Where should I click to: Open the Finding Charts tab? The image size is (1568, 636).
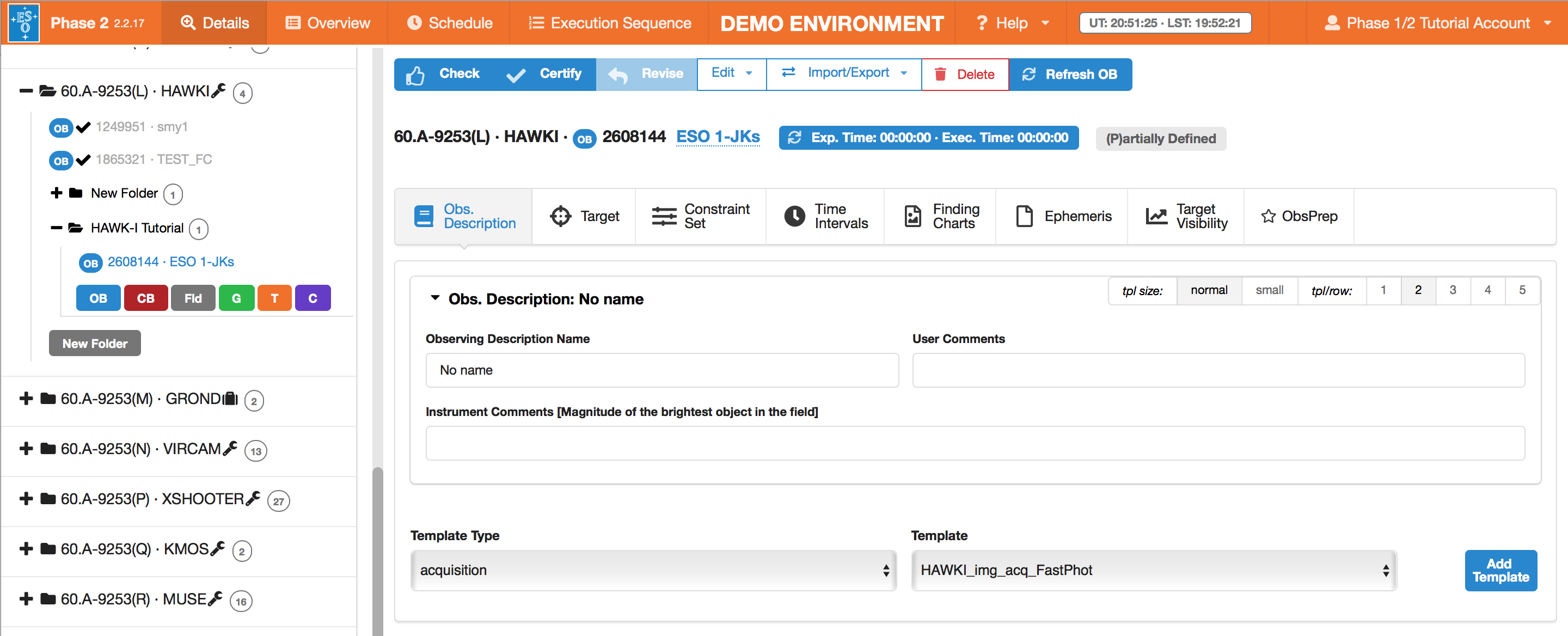[x=940, y=216]
